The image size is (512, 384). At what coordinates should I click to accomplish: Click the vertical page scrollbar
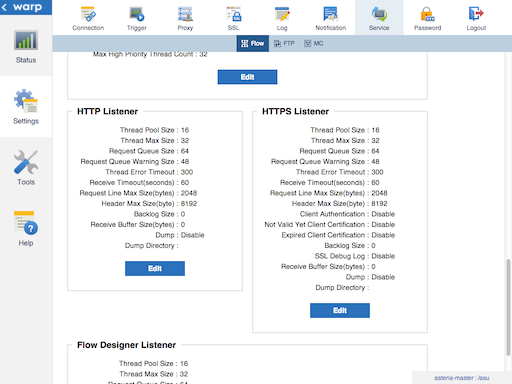(x=508, y=307)
